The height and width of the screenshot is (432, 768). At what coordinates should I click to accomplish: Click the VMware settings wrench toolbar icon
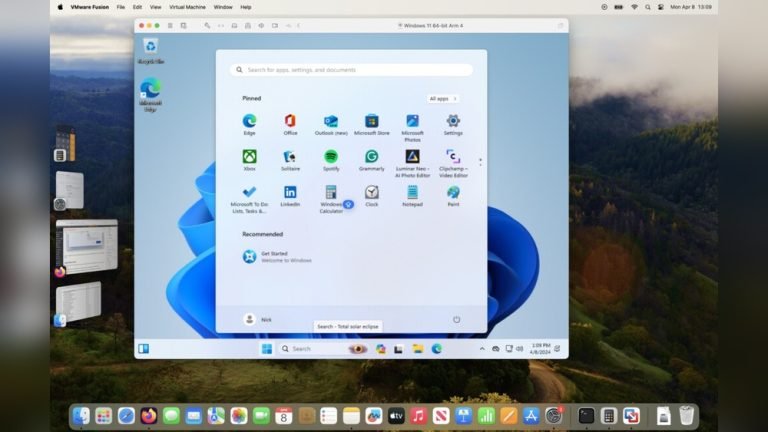tap(207, 25)
